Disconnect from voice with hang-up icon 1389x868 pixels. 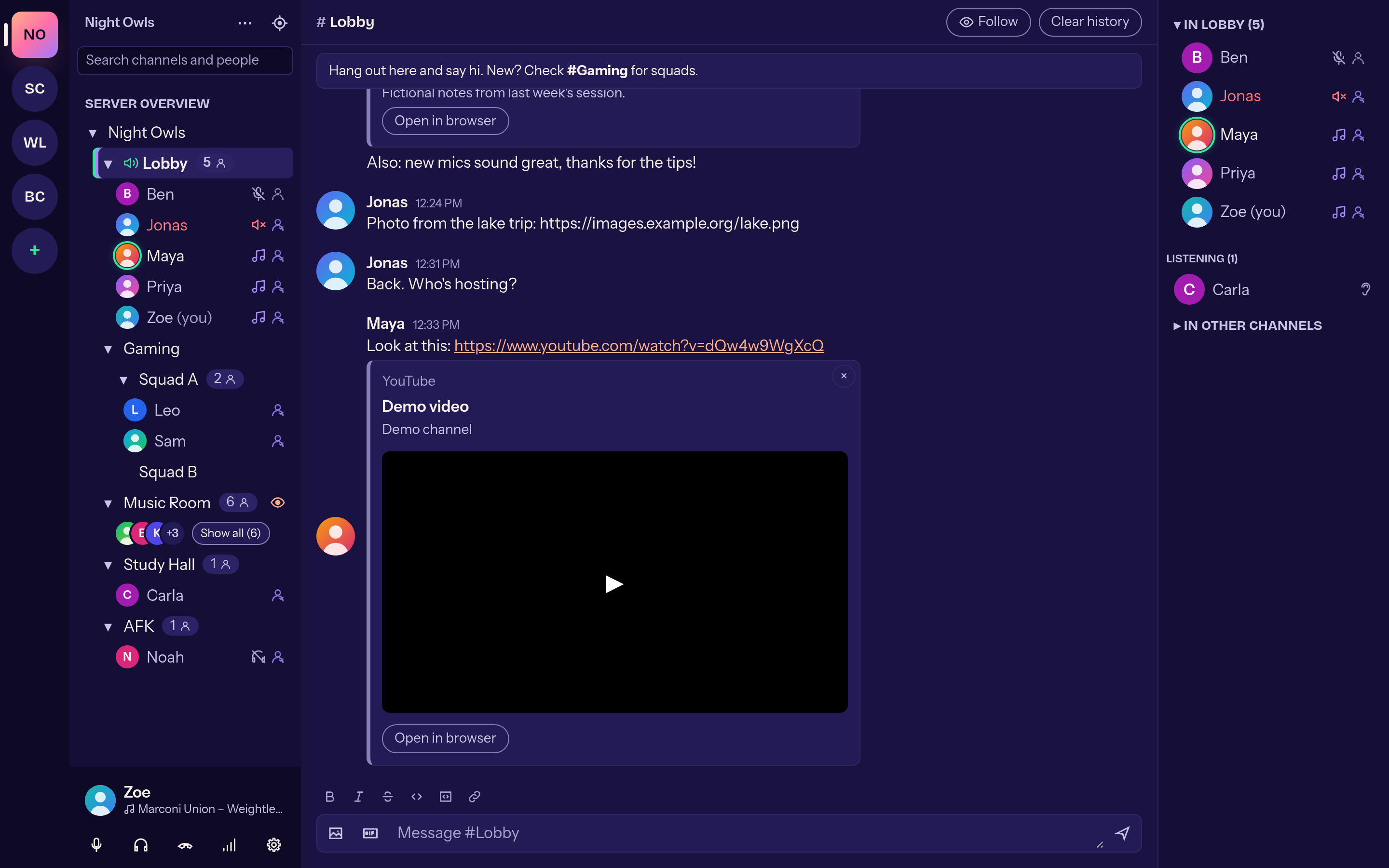(185, 844)
